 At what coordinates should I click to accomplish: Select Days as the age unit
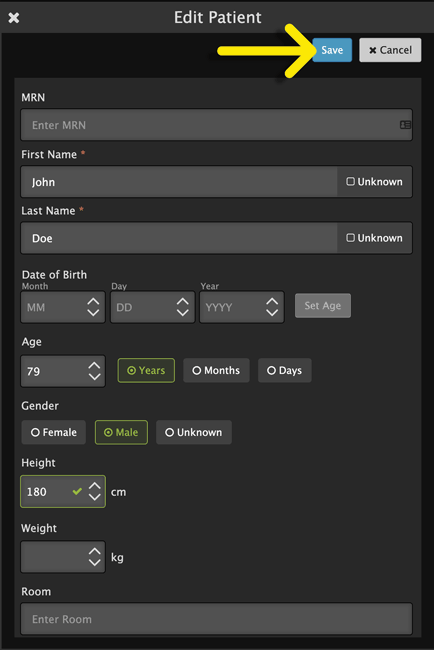point(284,370)
